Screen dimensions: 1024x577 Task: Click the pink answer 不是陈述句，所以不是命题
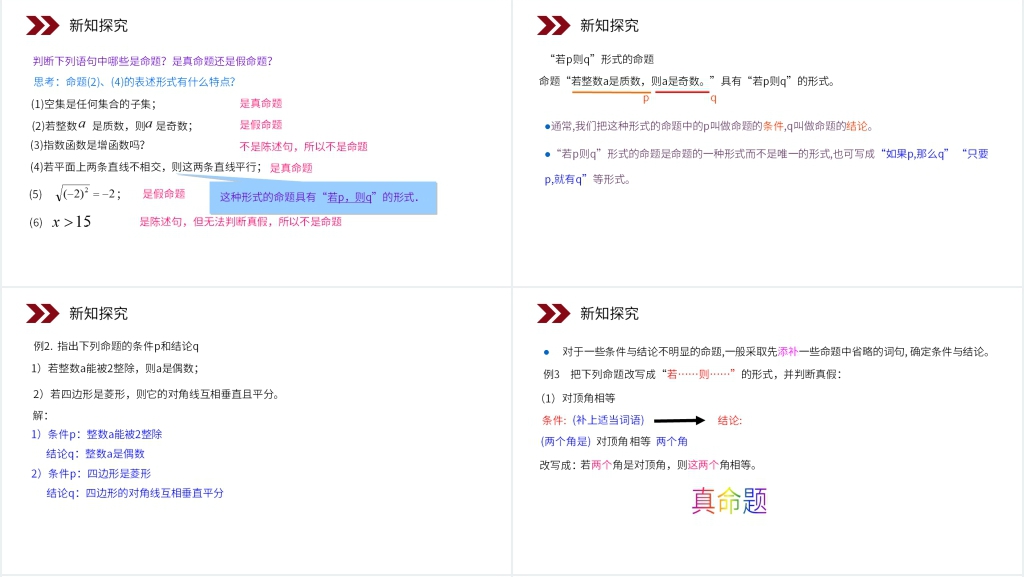(303, 146)
